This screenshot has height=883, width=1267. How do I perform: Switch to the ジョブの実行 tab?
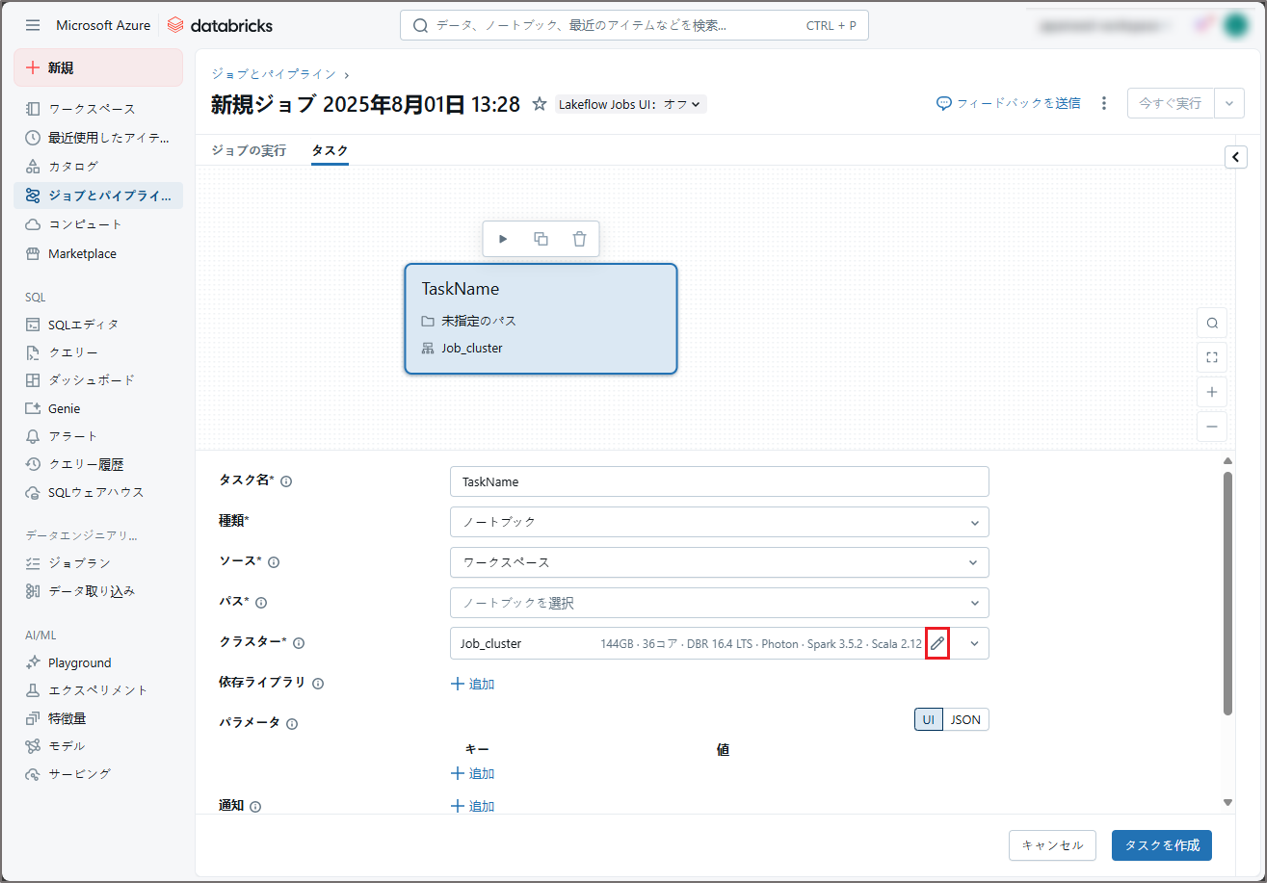249,151
